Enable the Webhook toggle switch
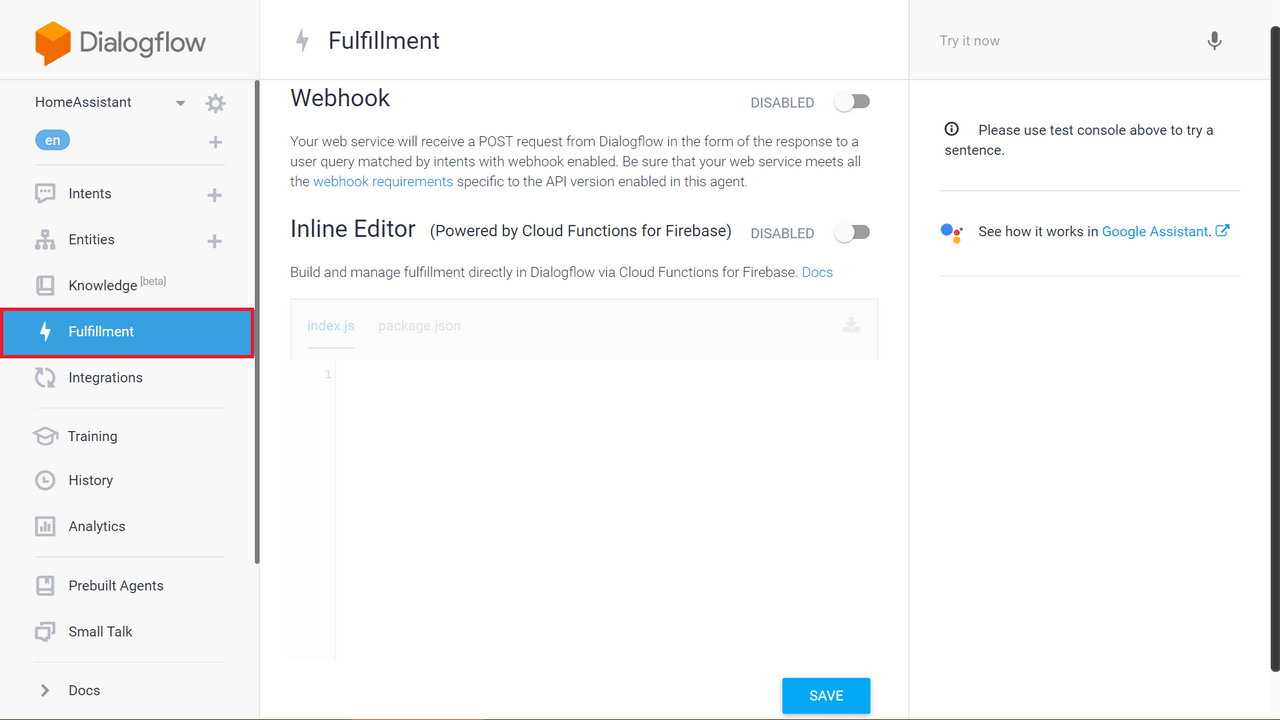The image size is (1280, 720). 853,102
